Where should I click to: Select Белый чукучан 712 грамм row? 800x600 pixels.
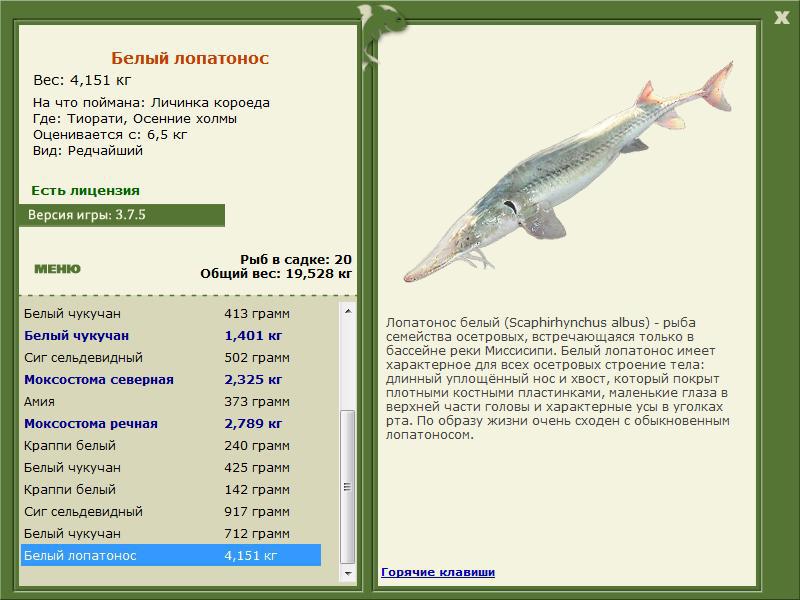click(171, 533)
